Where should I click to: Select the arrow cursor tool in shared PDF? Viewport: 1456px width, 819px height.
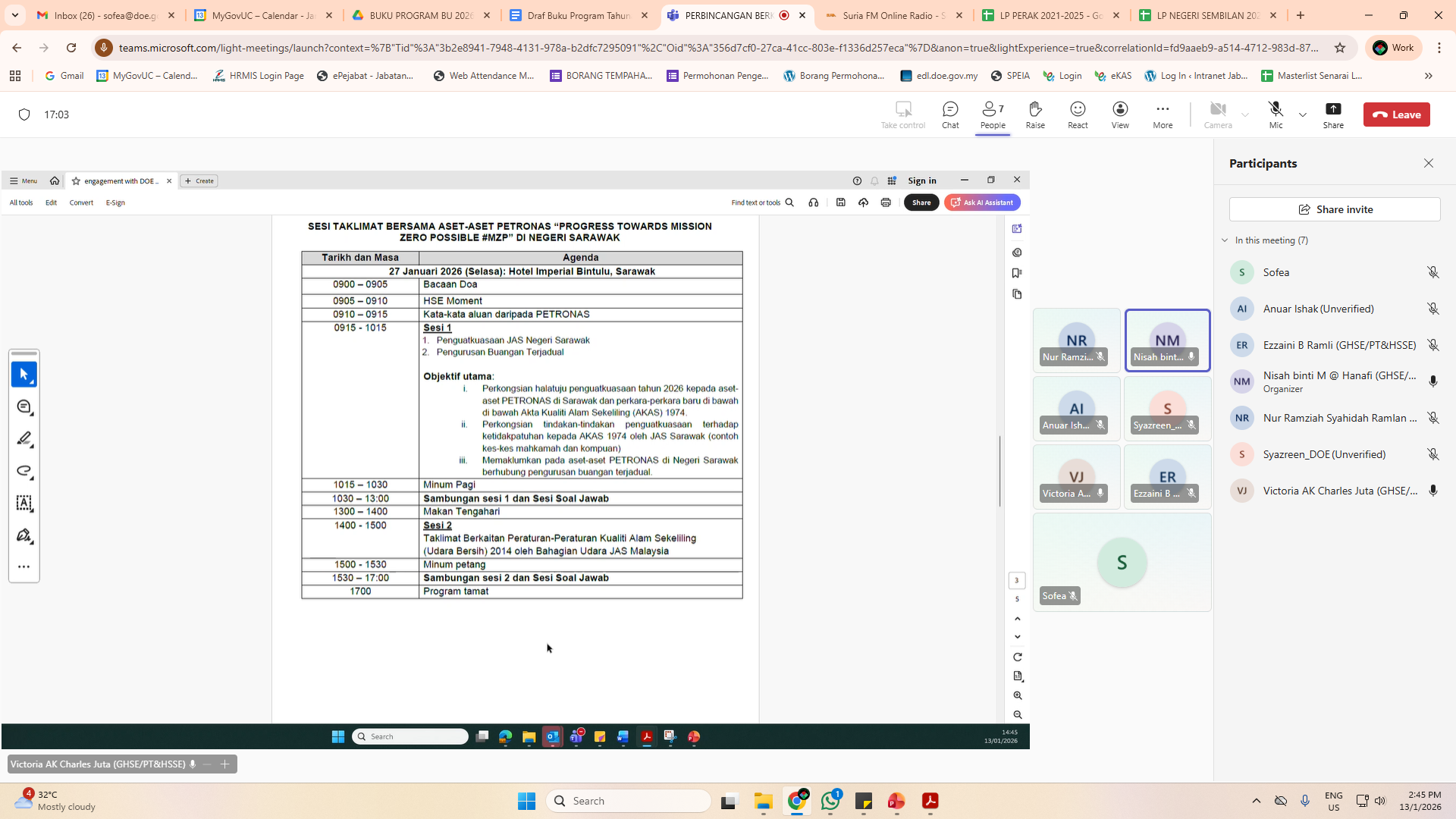point(24,374)
